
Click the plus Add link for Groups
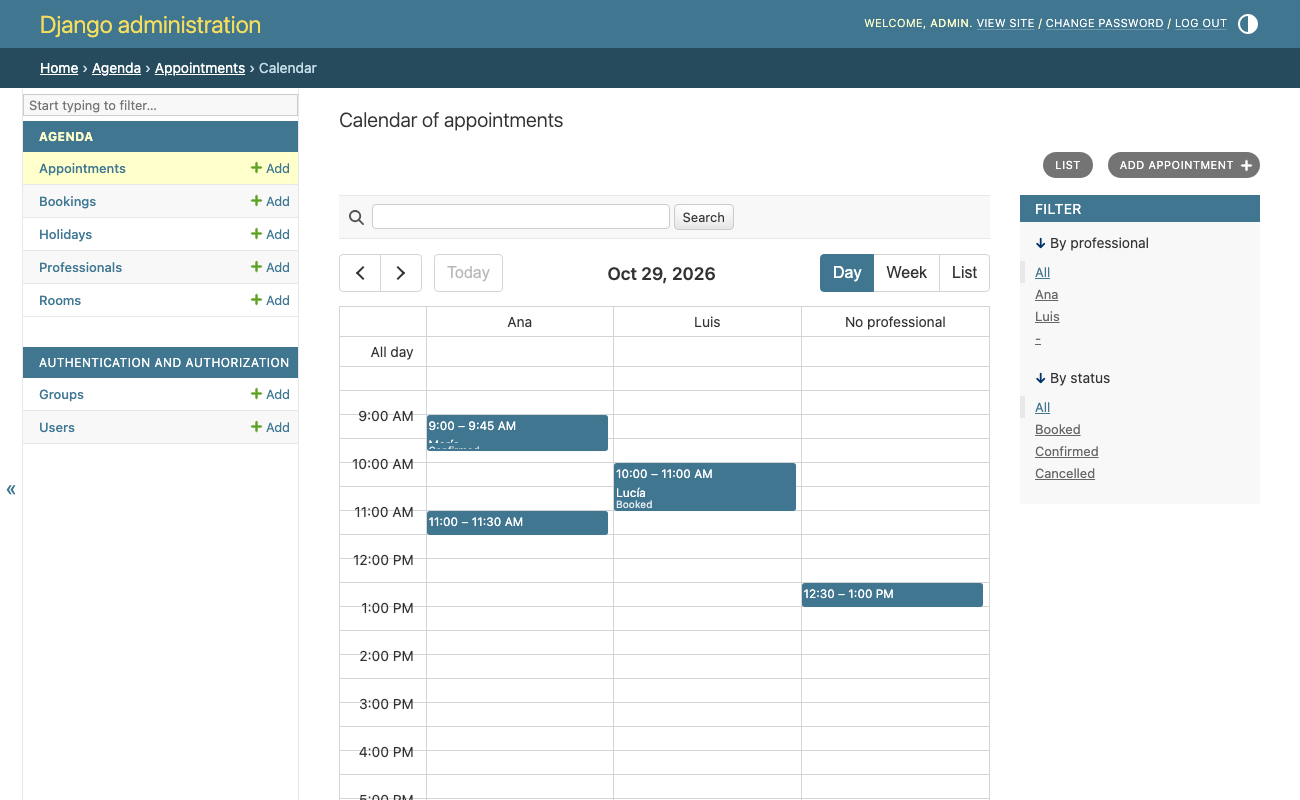[x=270, y=394]
